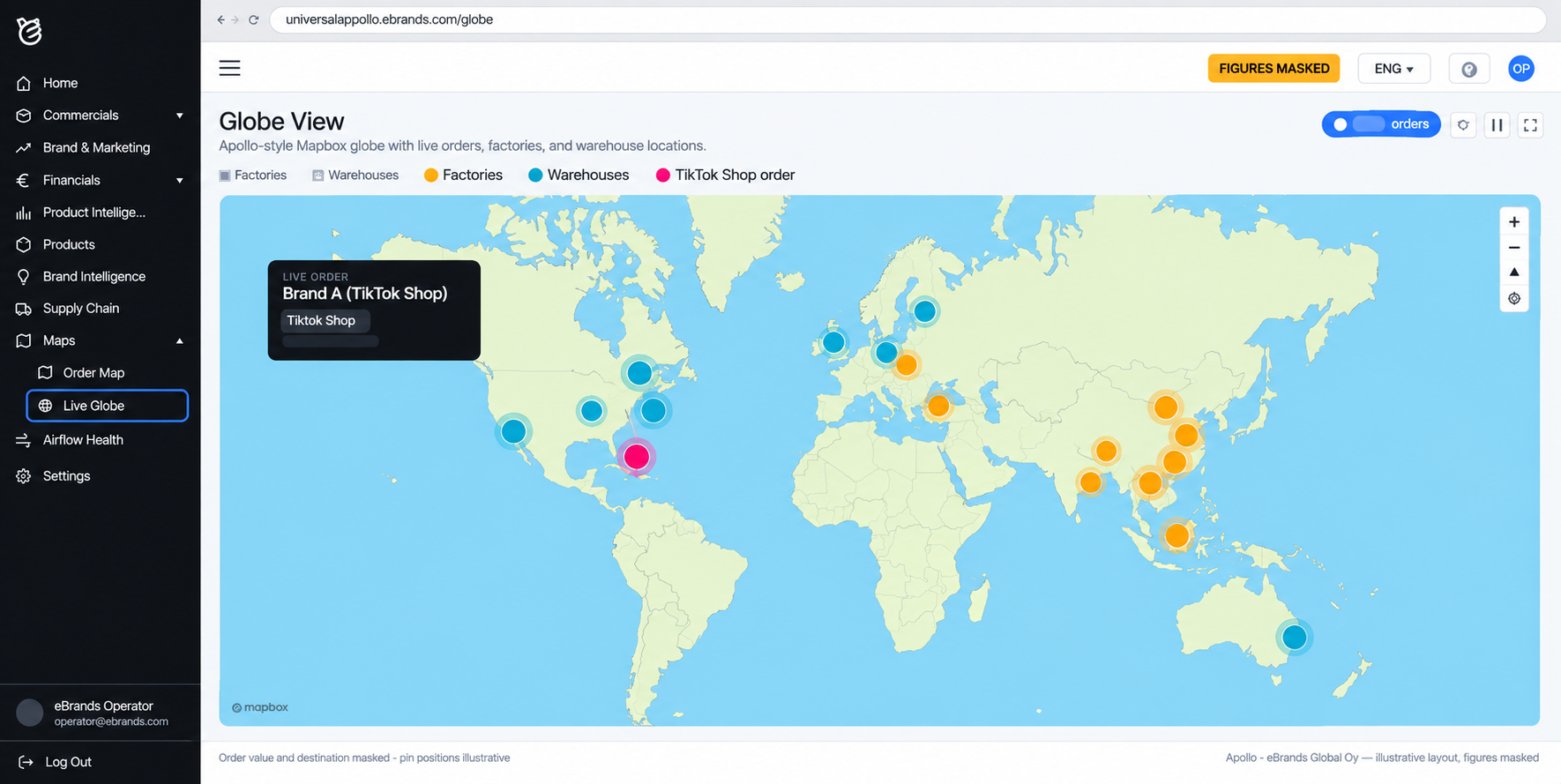Go to Home in the sidebar
Screen dimensions: 1561x784
tap(60, 83)
